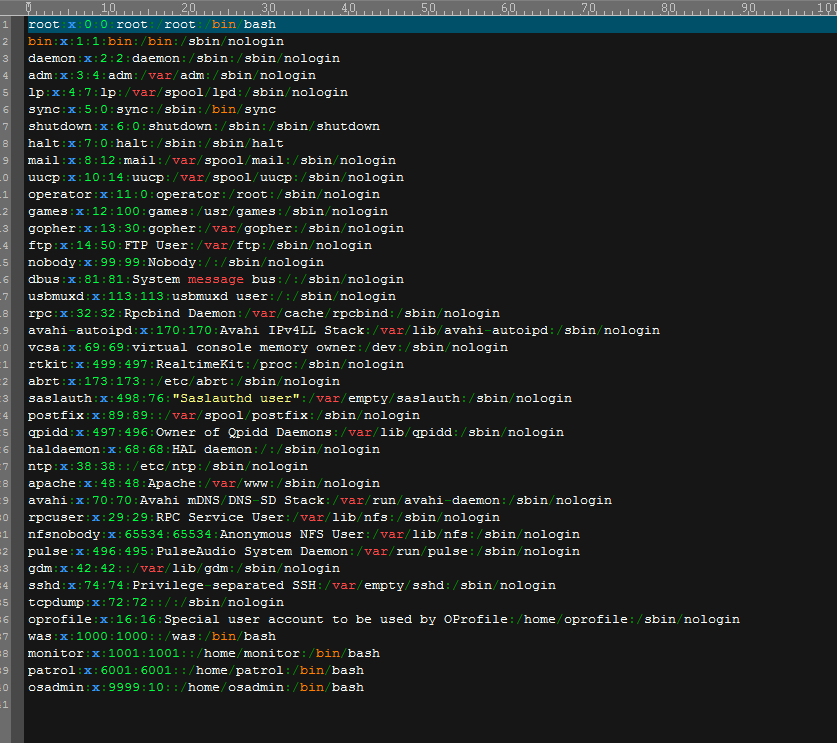This screenshot has height=743, width=837.
Task: Click the usbmuxd user line
Action: pos(212,297)
